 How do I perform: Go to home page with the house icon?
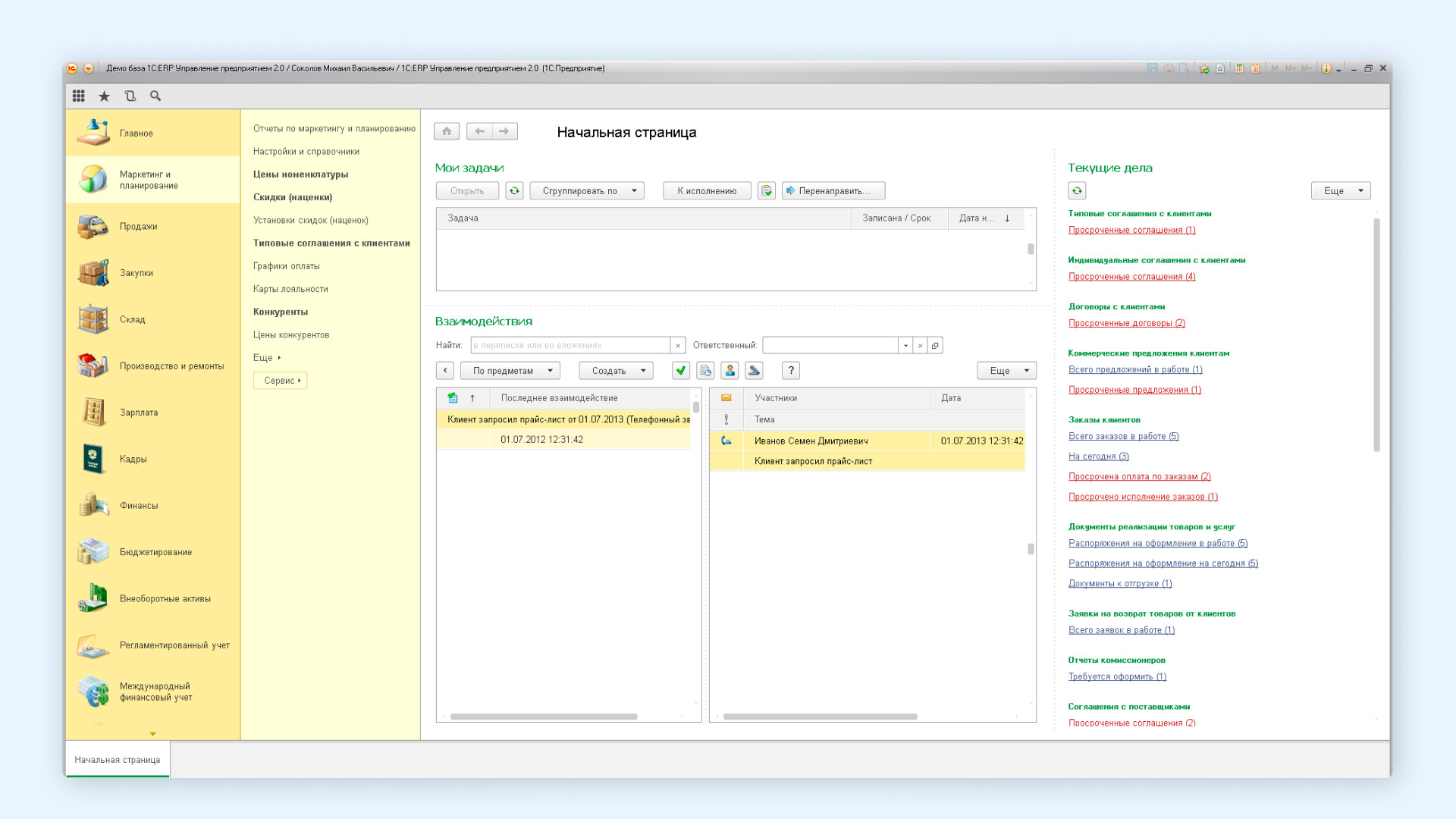coord(447,131)
